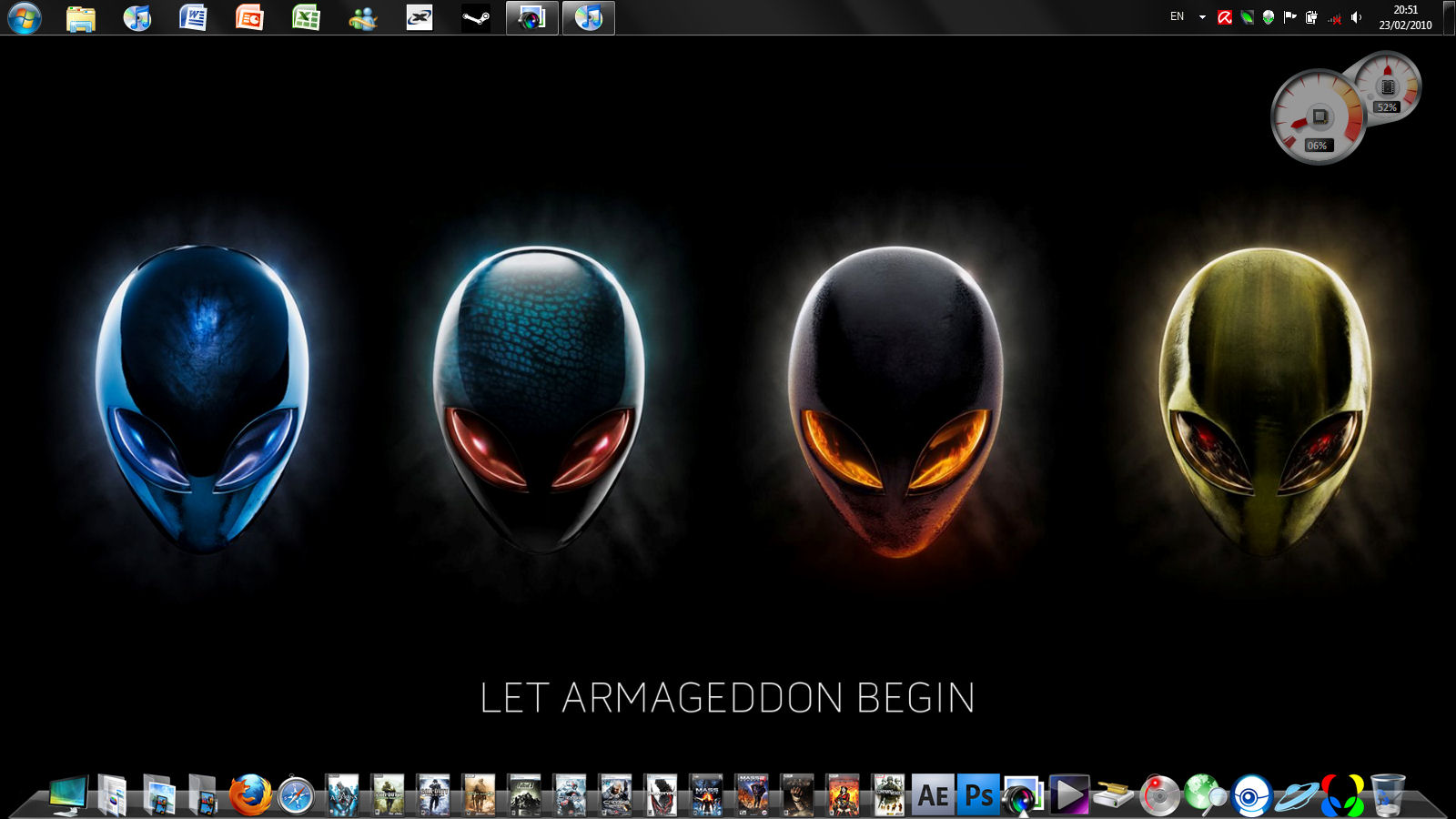This screenshot has height=819, width=1456.
Task: Open Adobe Photoshop from the dock
Action: point(978,795)
